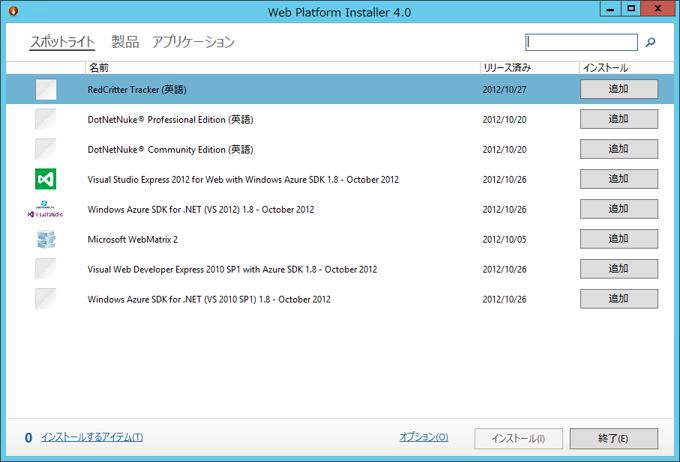
Task: Select DotNetNuke Professional Edition (英語) text
Action: pyautogui.click(x=170, y=120)
